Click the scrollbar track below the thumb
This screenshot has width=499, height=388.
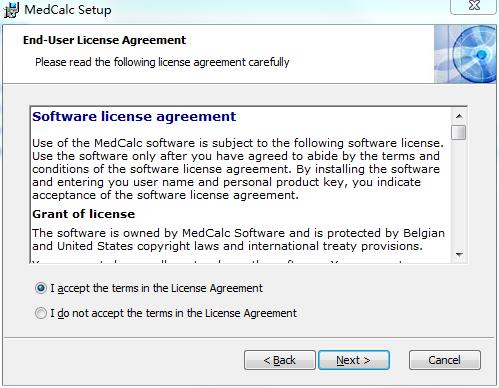tap(459, 193)
